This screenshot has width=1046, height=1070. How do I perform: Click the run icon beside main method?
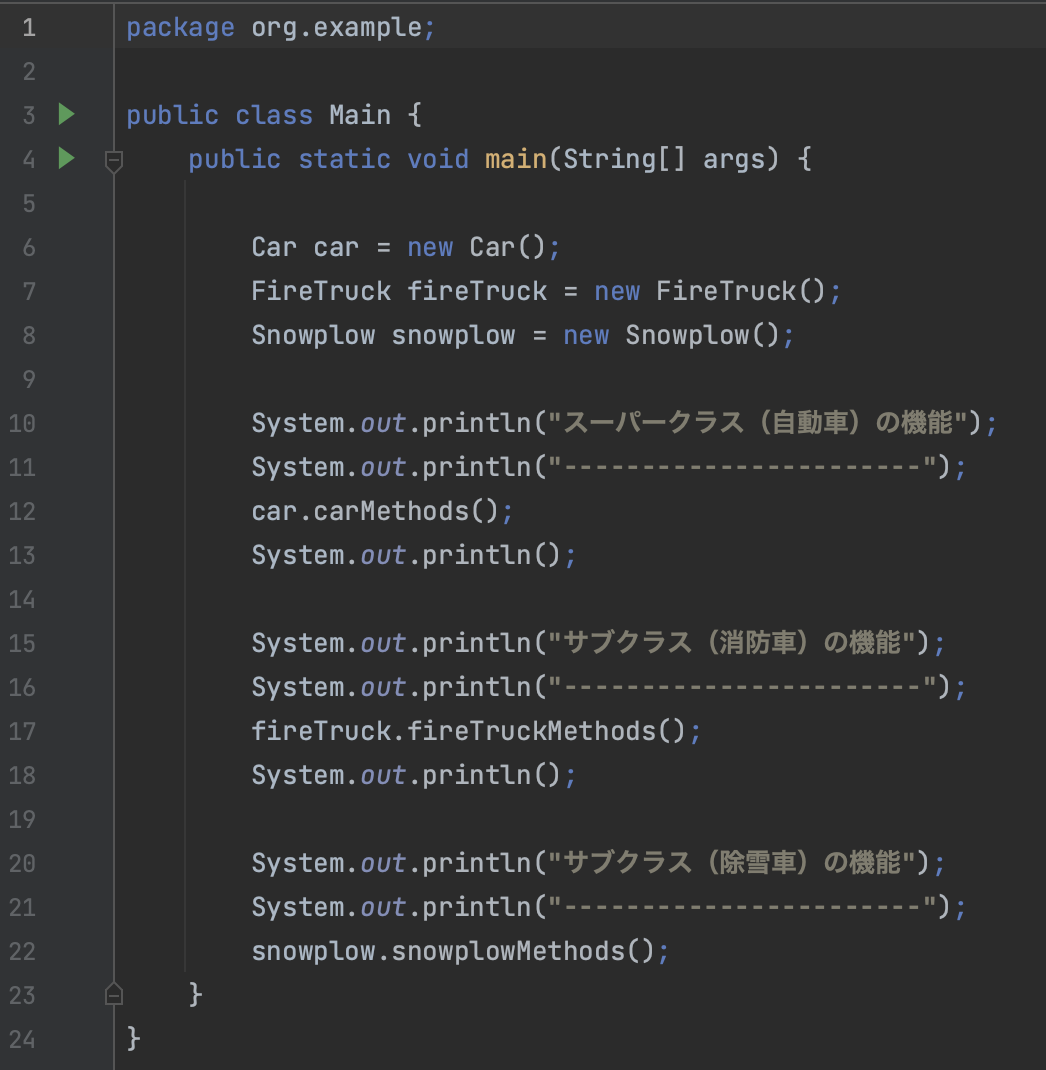(66, 158)
